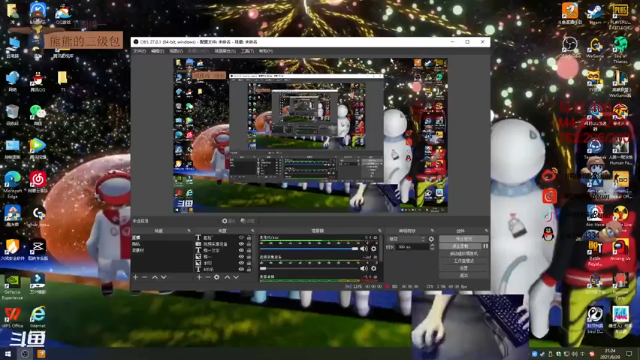Click Exit button in Controls
The image size is (640, 360).
tap(464, 276)
